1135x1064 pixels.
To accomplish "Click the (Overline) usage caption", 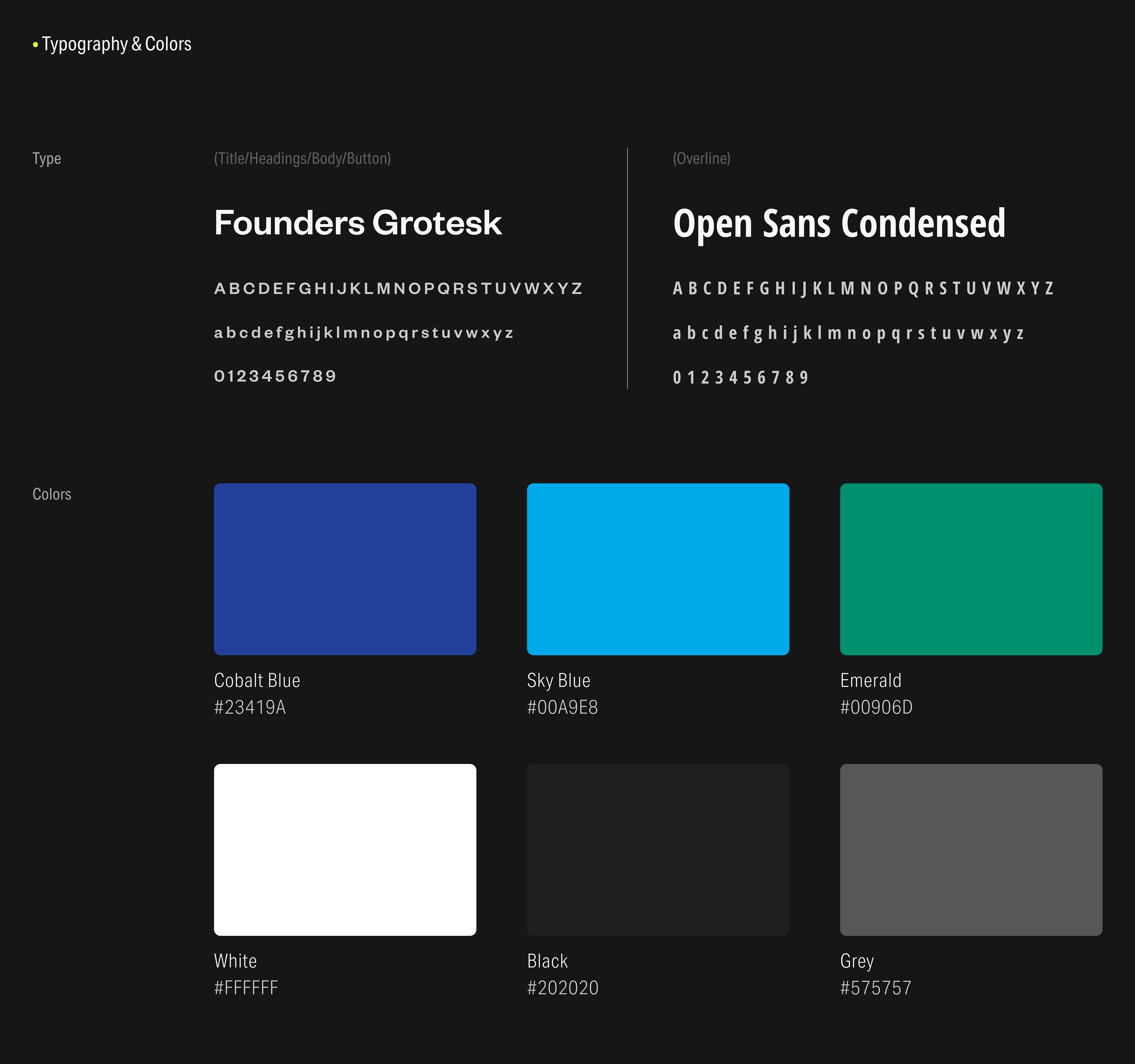I will pos(701,158).
